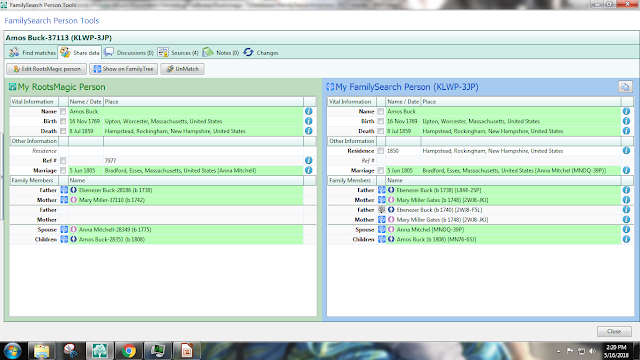Open info icon for FamilySearch Birth row
Viewport: 640px width, 360px height.
(x=626, y=121)
